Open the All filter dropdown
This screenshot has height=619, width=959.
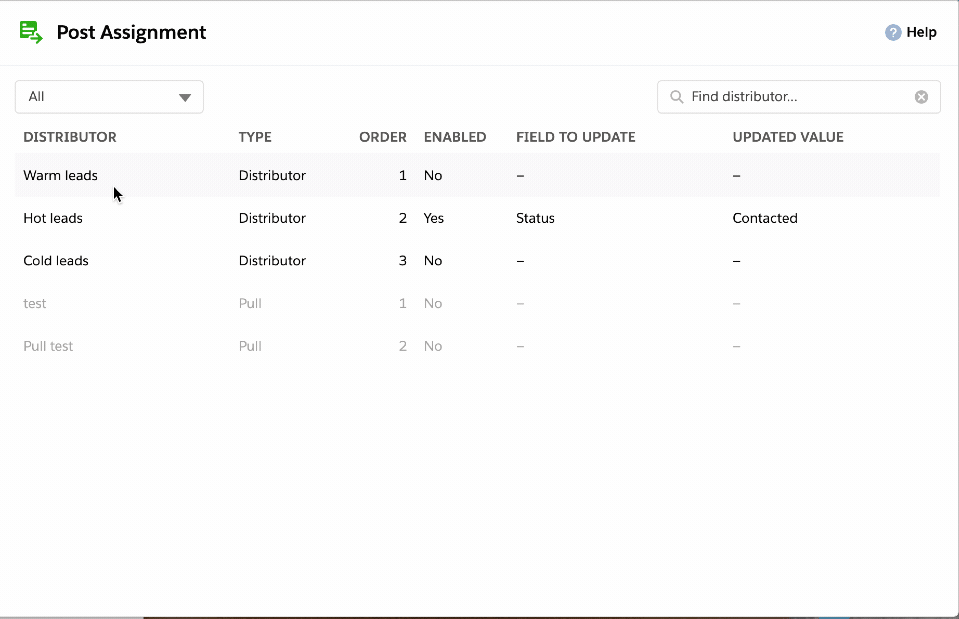tap(109, 97)
